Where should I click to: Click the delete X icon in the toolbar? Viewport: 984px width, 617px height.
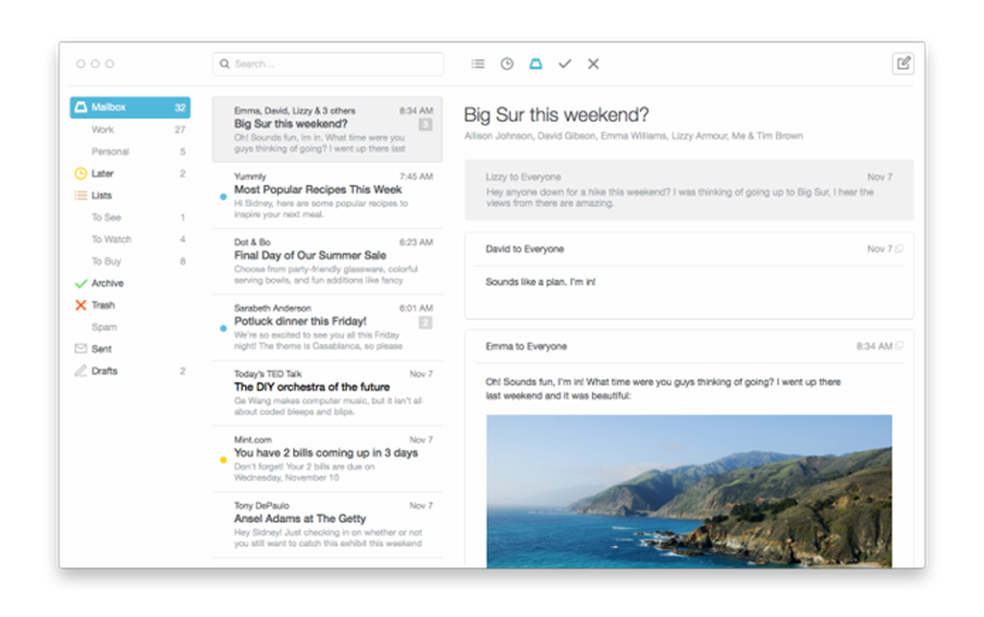click(x=592, y=63)
